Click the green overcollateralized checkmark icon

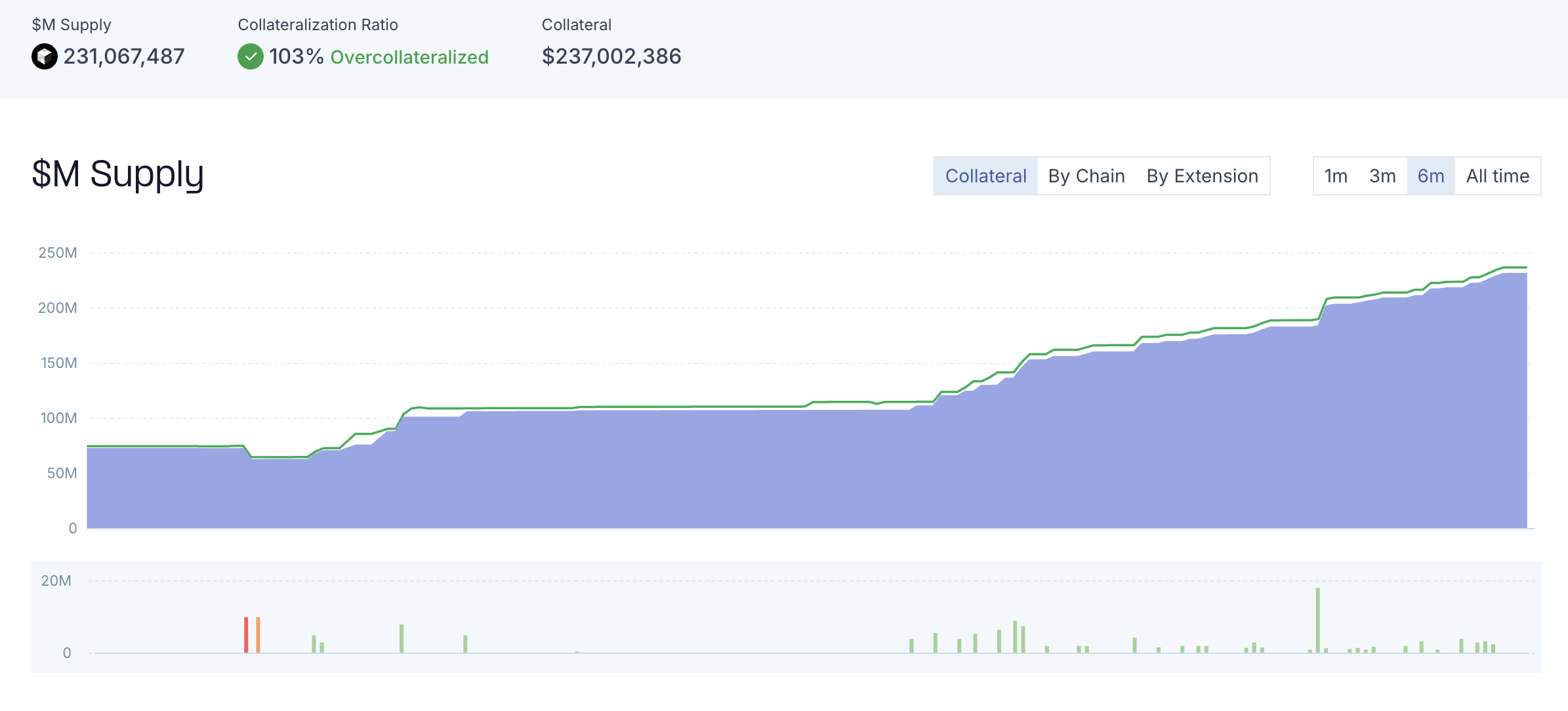[x=250, y=56]
